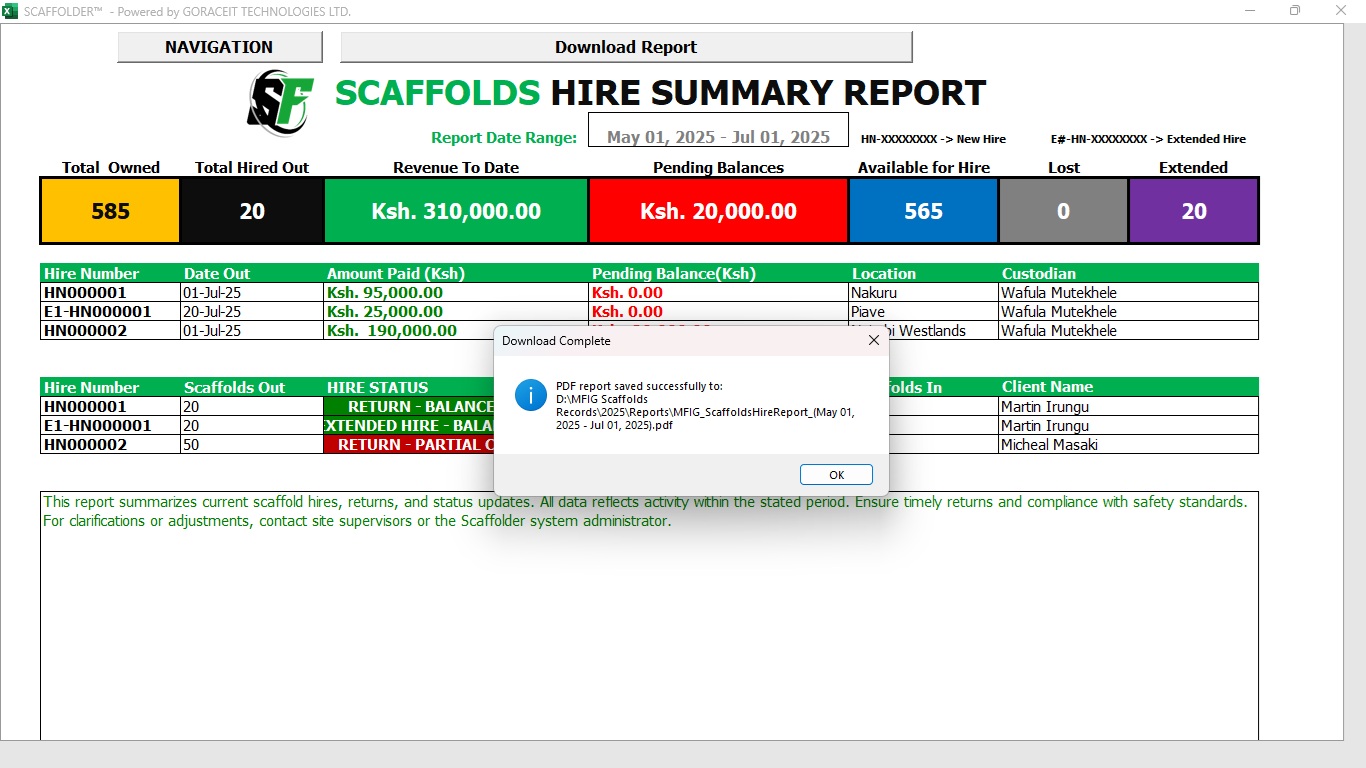Select the purple Extended count tile

click(1193, 211)
